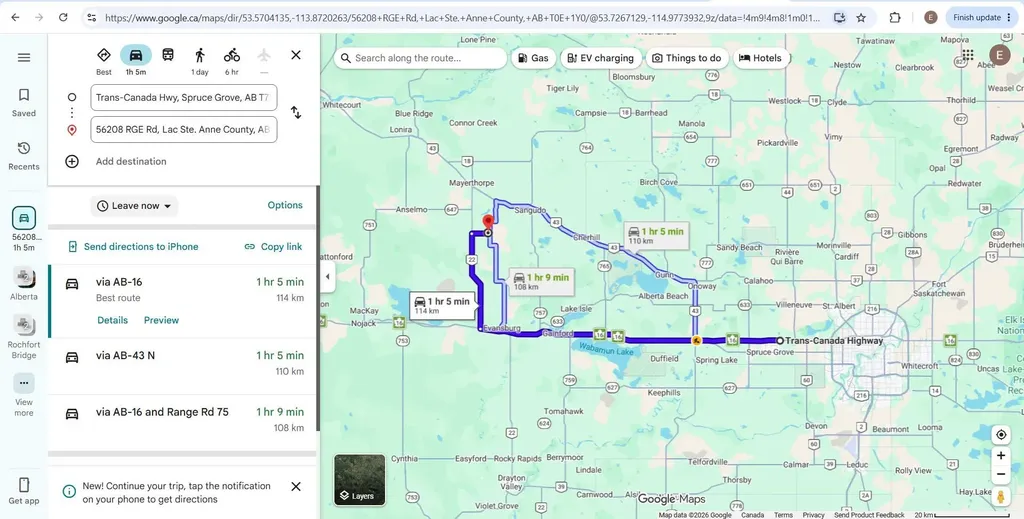Click the Add destination plus icon
The image size is (1024, 519).
point(72,161)
